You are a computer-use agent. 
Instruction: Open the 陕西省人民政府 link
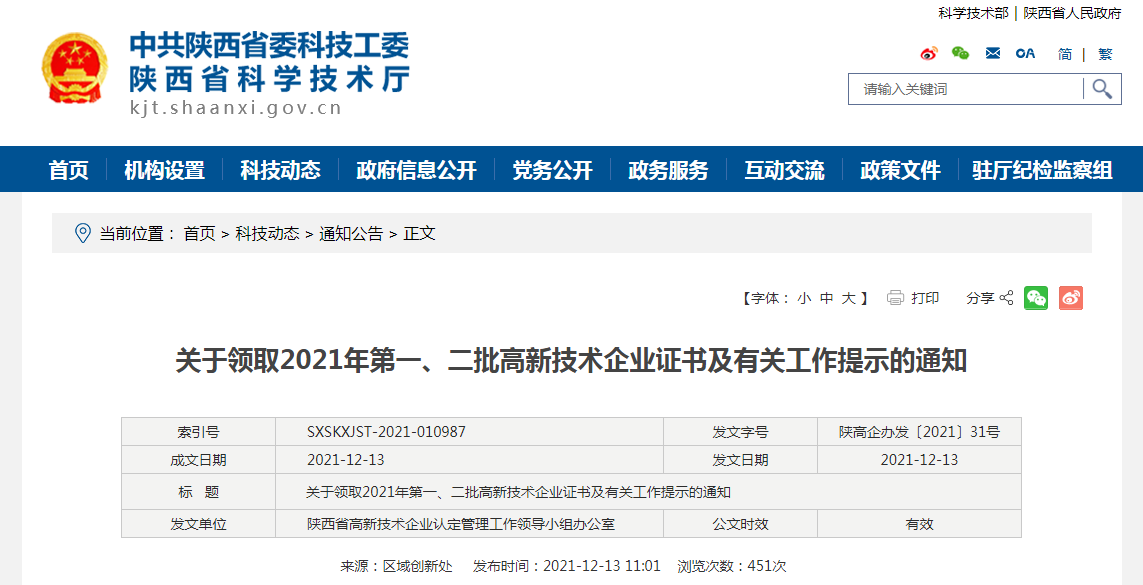tap(1072, 13)
